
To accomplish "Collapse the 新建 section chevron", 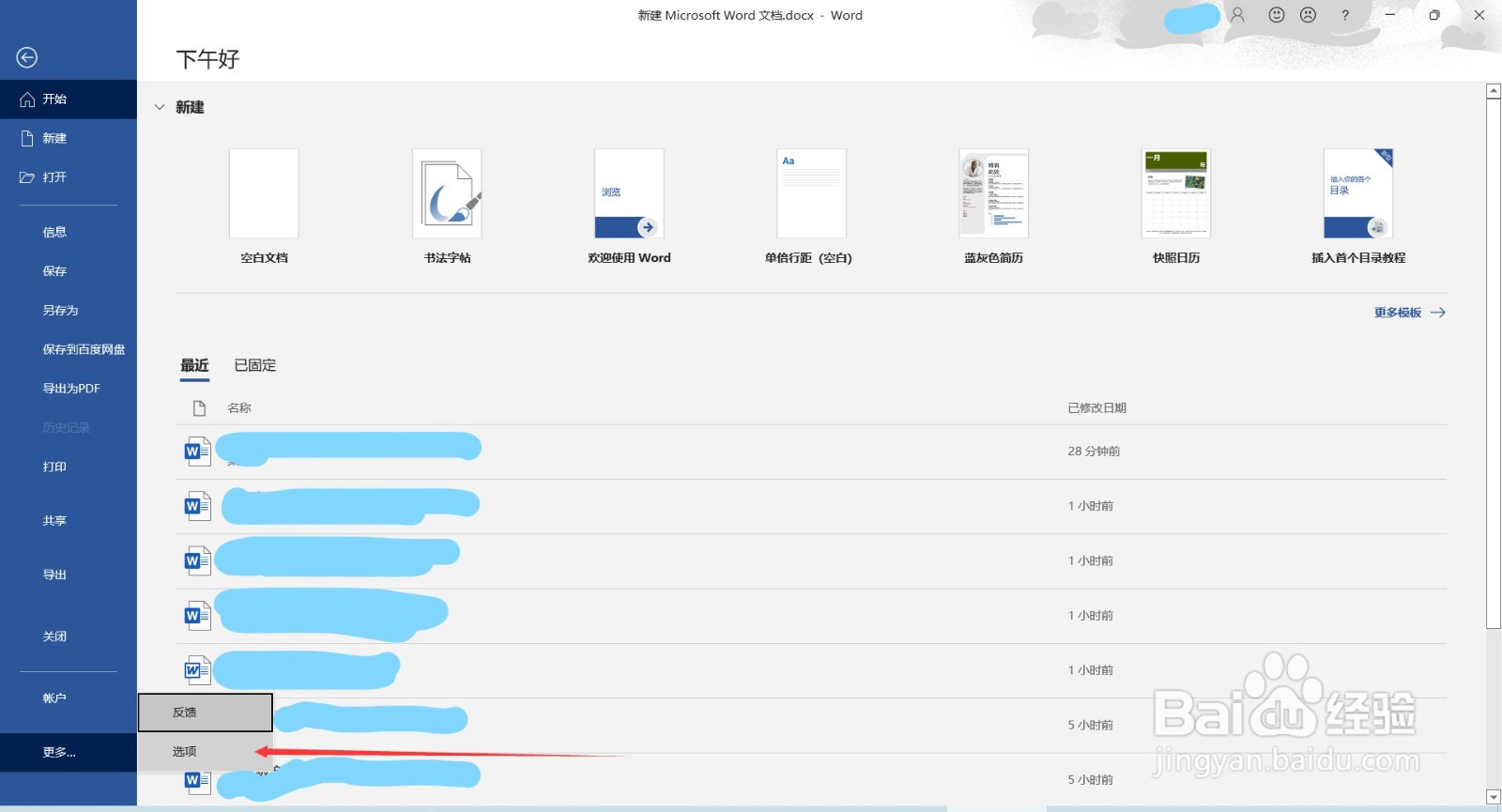I will click(160, 107).
